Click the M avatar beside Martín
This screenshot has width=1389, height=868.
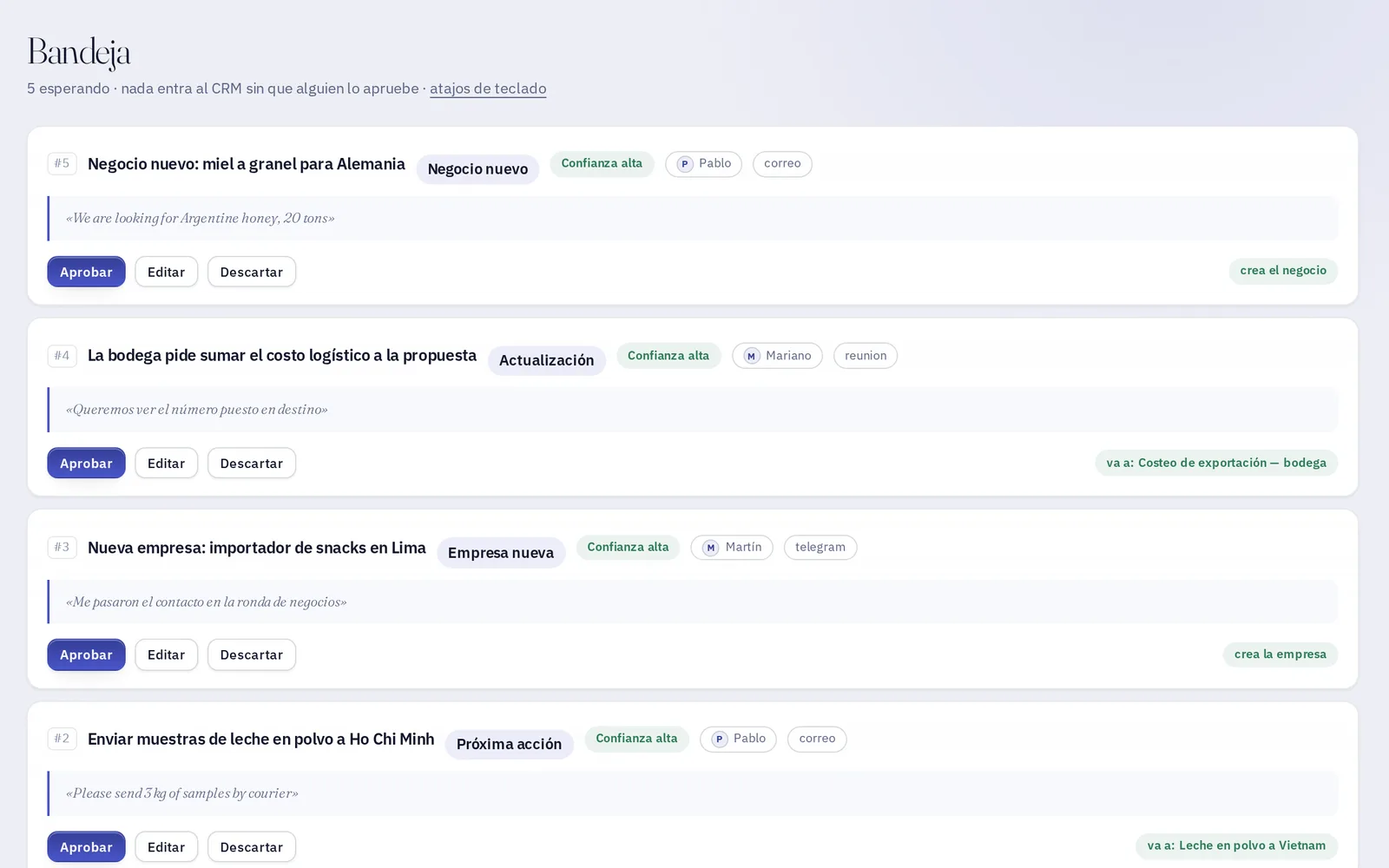click(711, 548)
